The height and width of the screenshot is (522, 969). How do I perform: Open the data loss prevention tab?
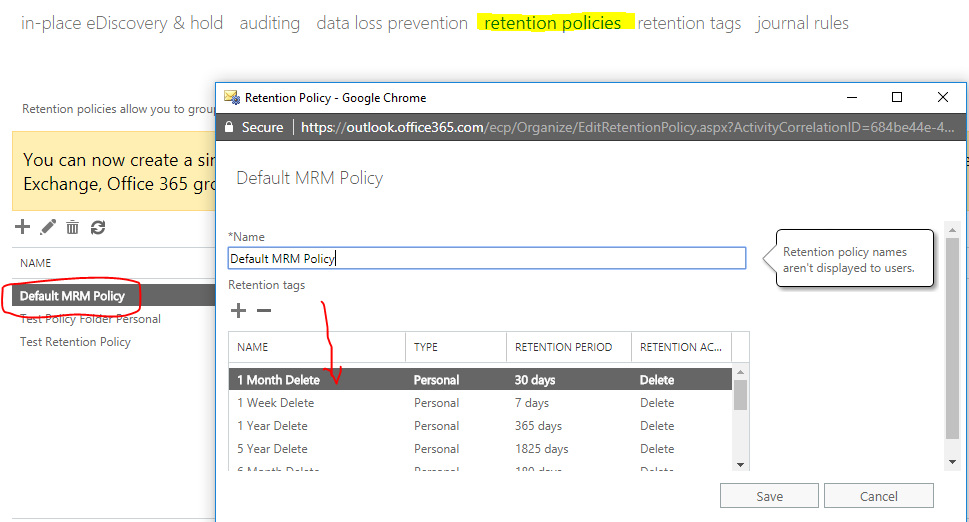(392, 23)
